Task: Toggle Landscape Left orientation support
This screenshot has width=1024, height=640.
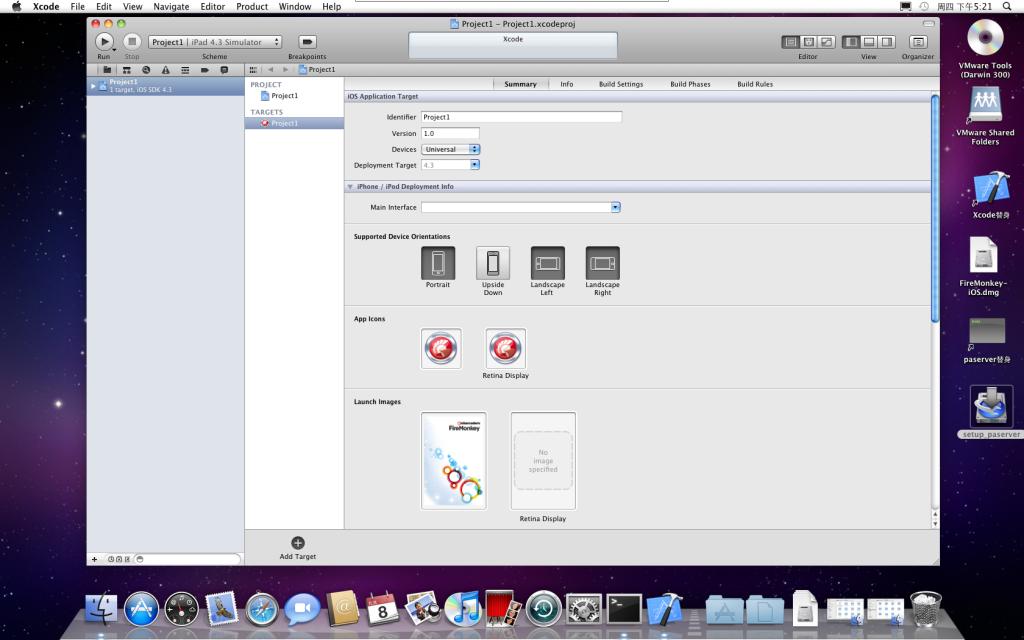Action: coord(548,263)
